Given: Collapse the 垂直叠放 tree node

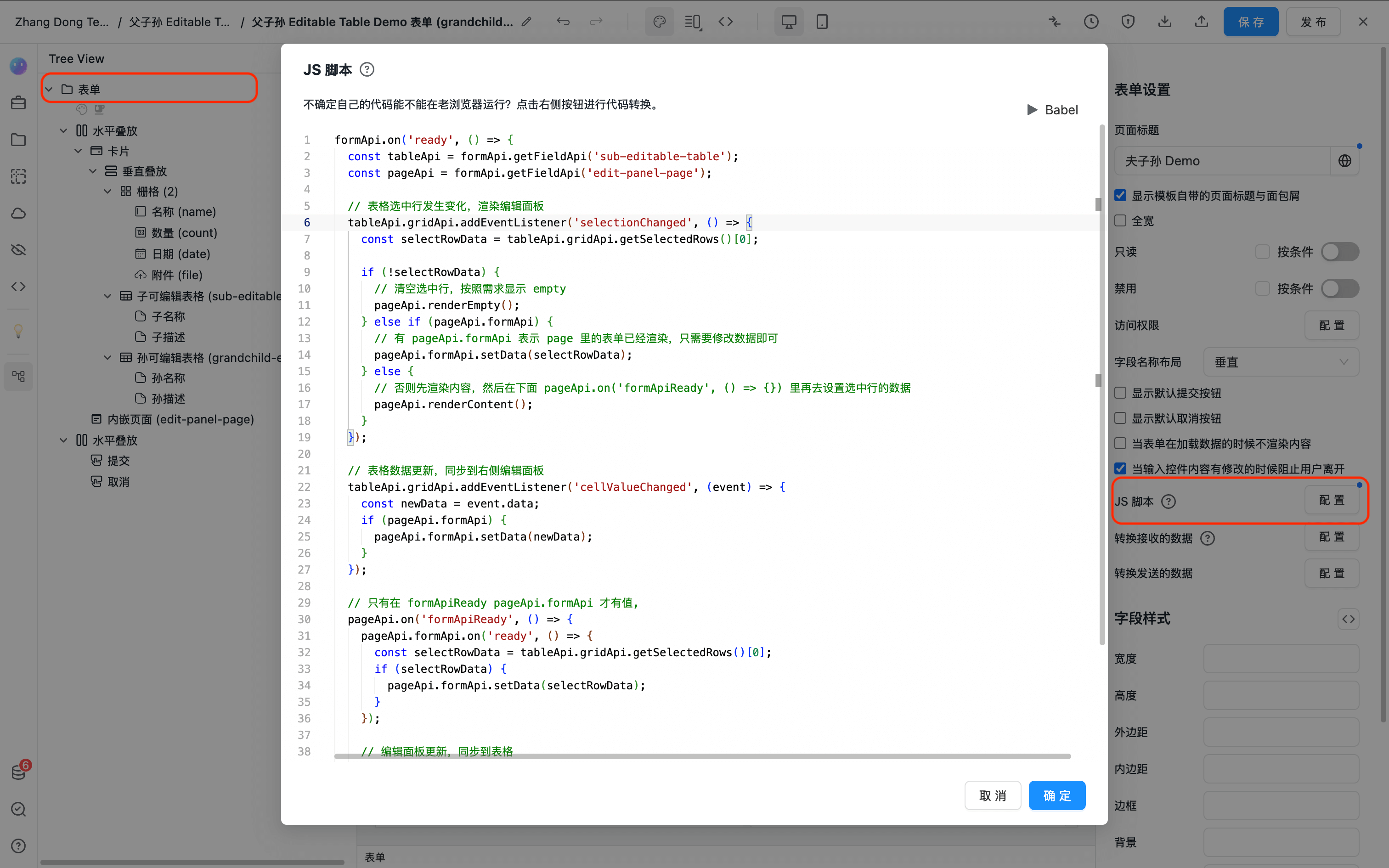Looking at the screenshot, I should pyautogui.click(x=92, y=171).
